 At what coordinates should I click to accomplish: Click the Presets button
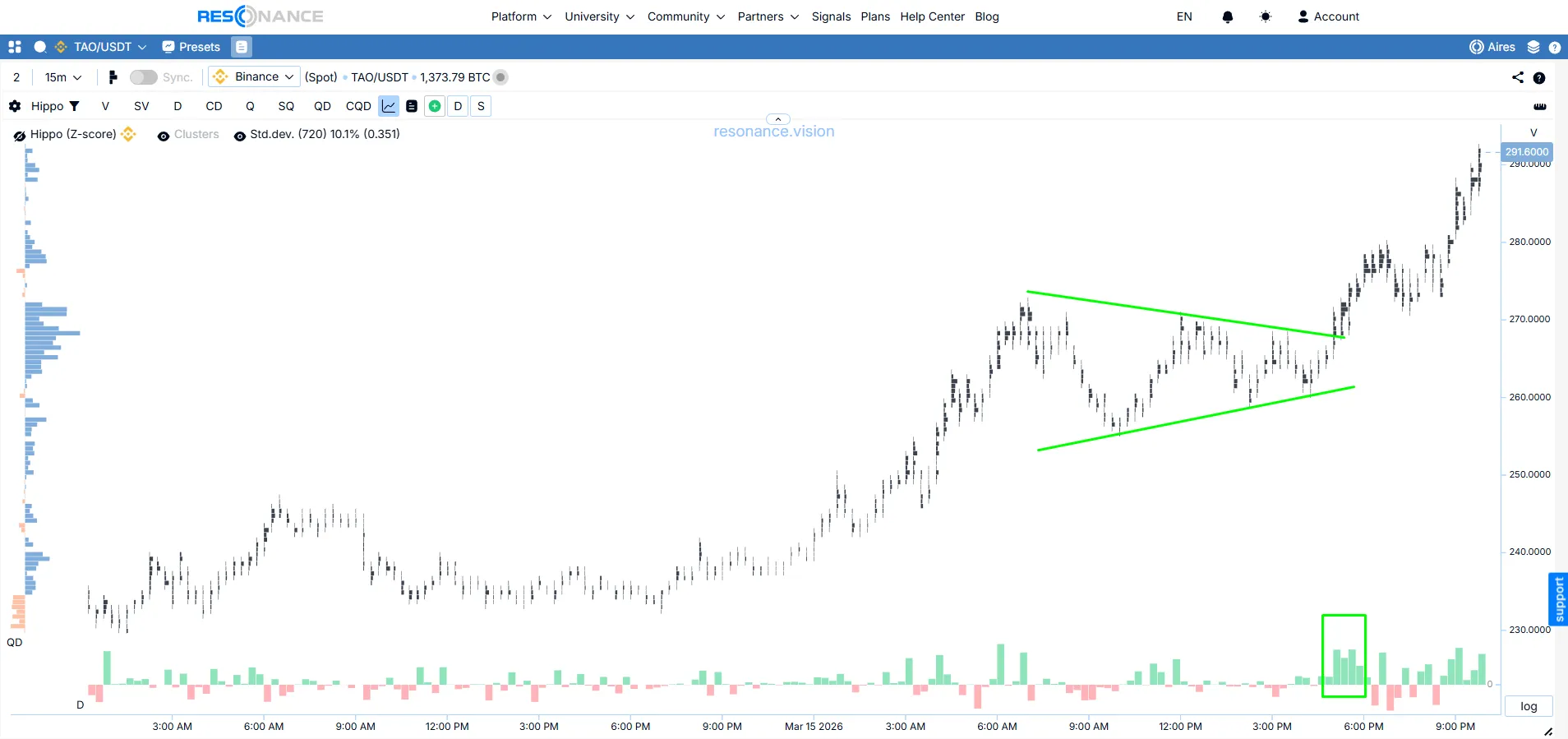click(191, 47)
